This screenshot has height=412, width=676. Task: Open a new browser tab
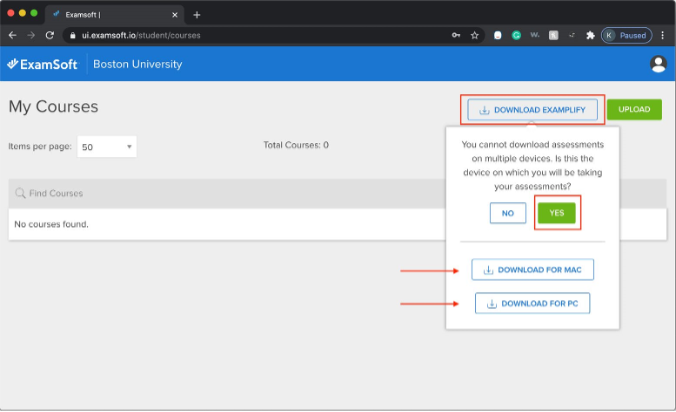click(197, 15)
